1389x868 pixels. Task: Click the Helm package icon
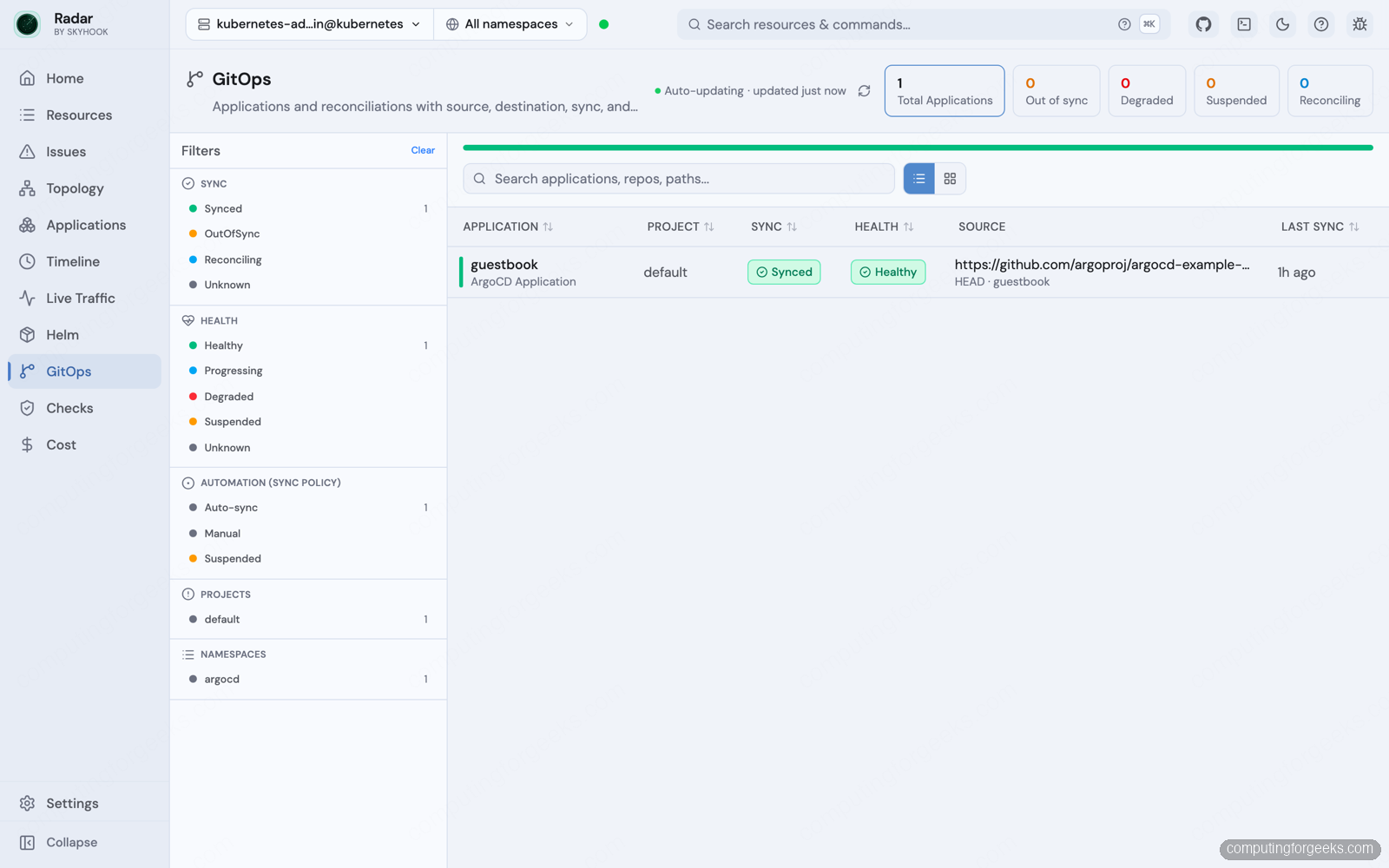(x=28, y=335)
